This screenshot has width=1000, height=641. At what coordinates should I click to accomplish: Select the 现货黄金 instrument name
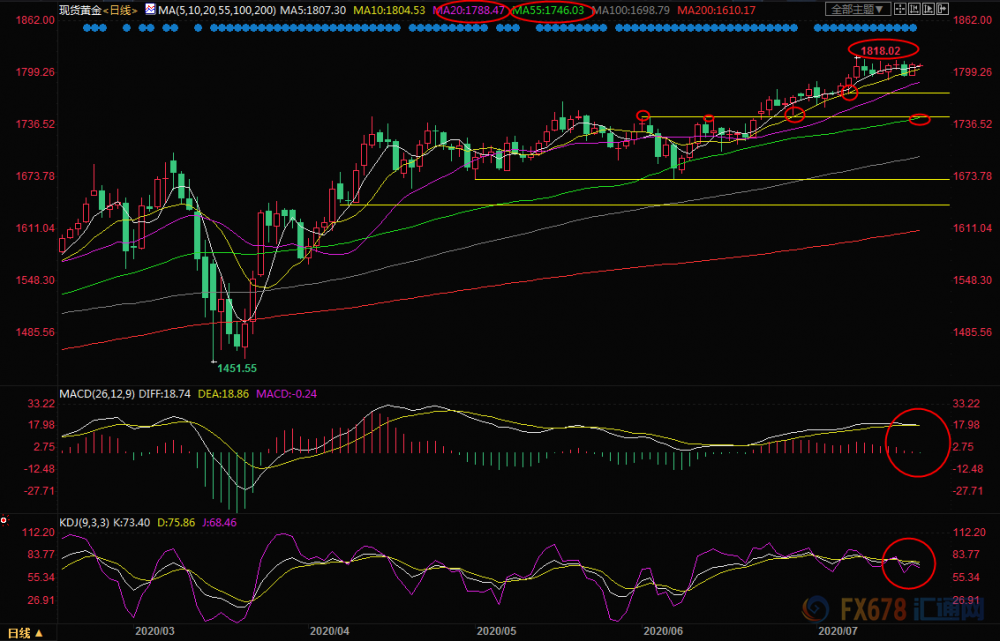point(80,10)
